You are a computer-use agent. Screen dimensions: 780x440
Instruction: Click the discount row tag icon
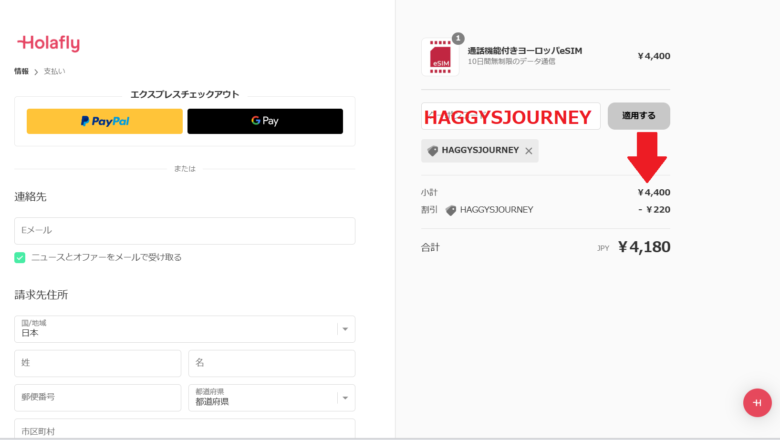[451, 210]
